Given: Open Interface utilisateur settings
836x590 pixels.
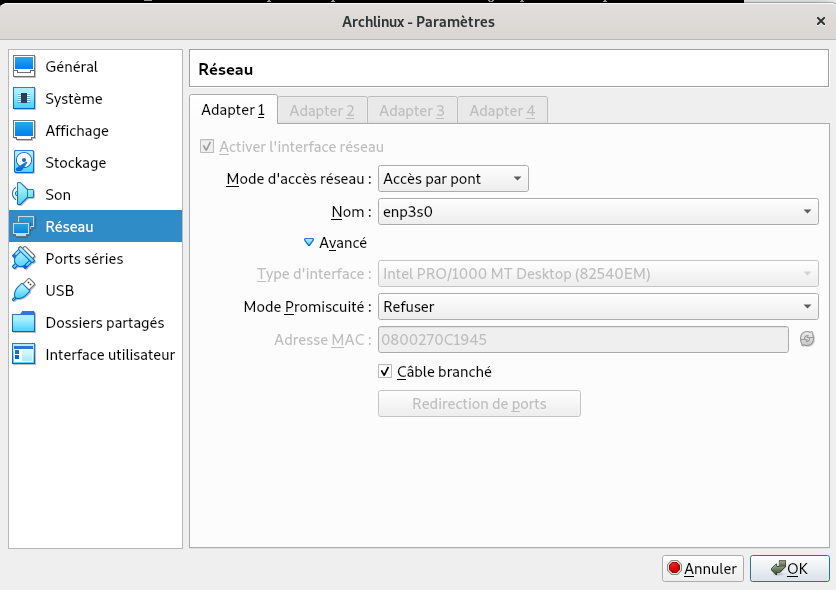Looking at the screenshot, I should tap(95, 354).
